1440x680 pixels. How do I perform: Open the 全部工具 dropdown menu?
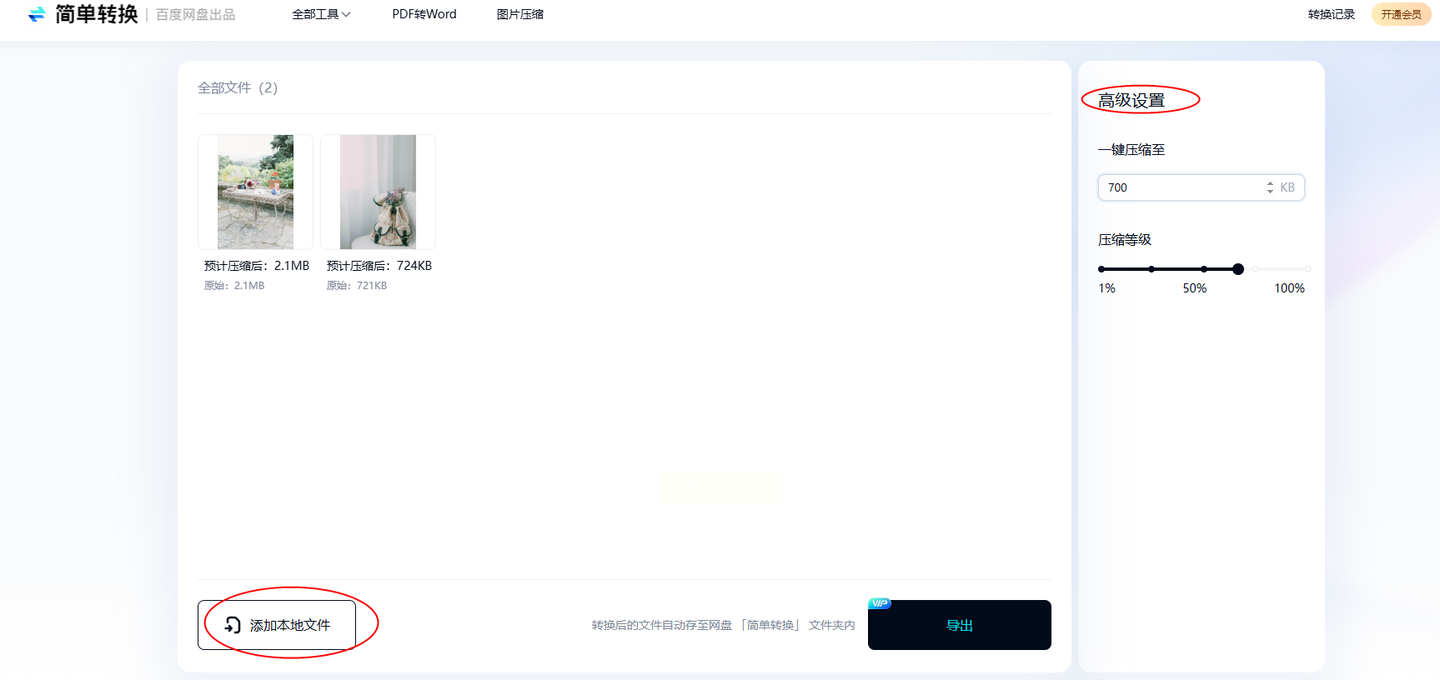[321, 15]
